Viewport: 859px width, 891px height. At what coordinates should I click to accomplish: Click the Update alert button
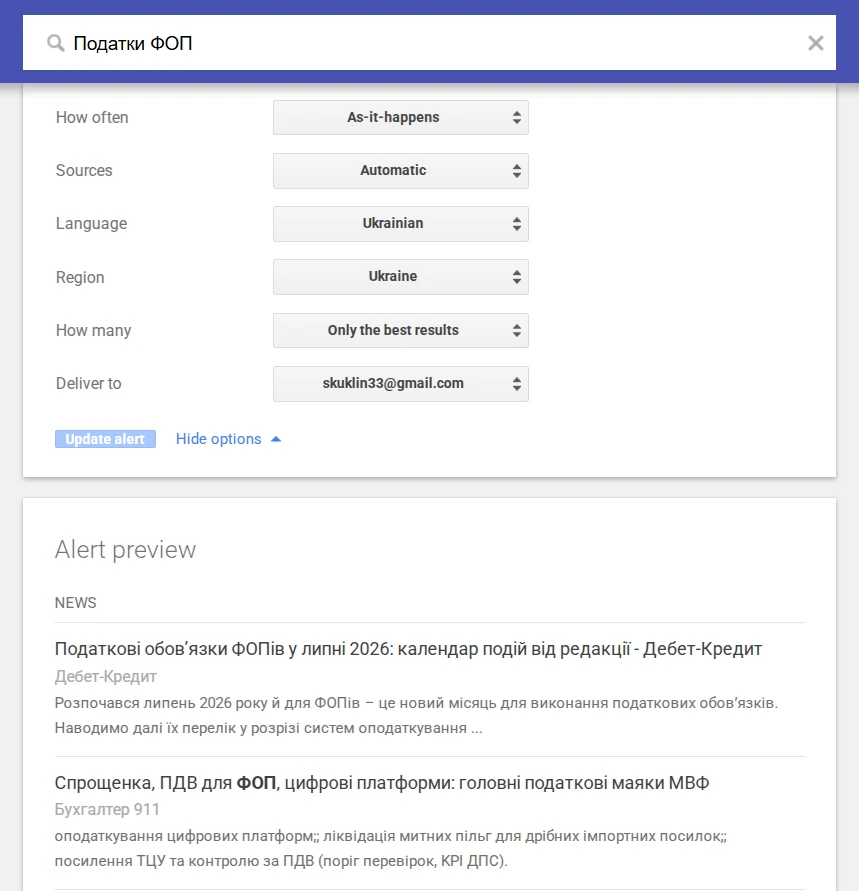pyautogui.click(x=105, y=439)
